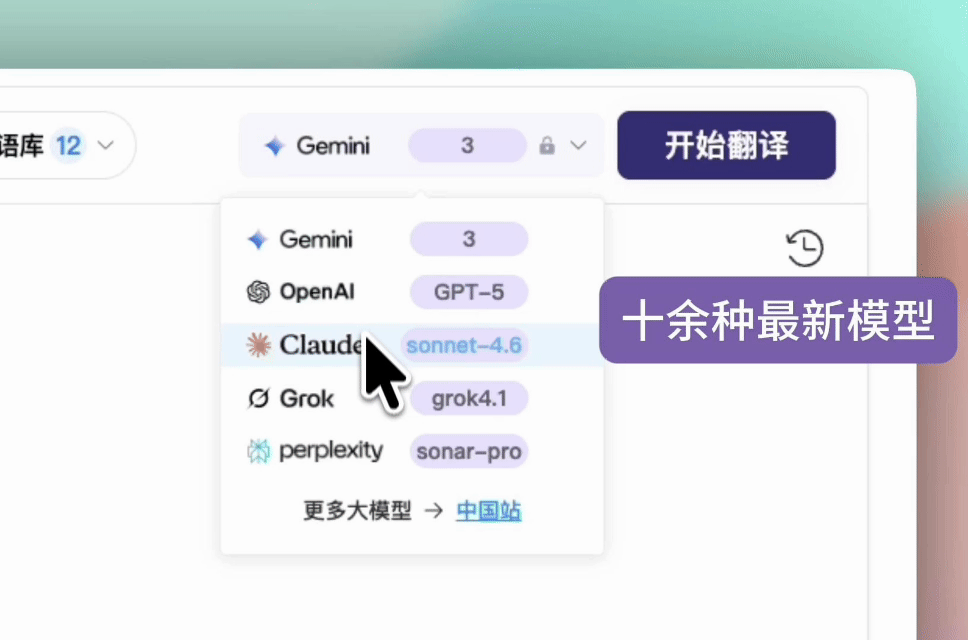This screenshot has width=968, height=640.
Task: Start translation with 开始翻译 button
Action: pos(726,146)
